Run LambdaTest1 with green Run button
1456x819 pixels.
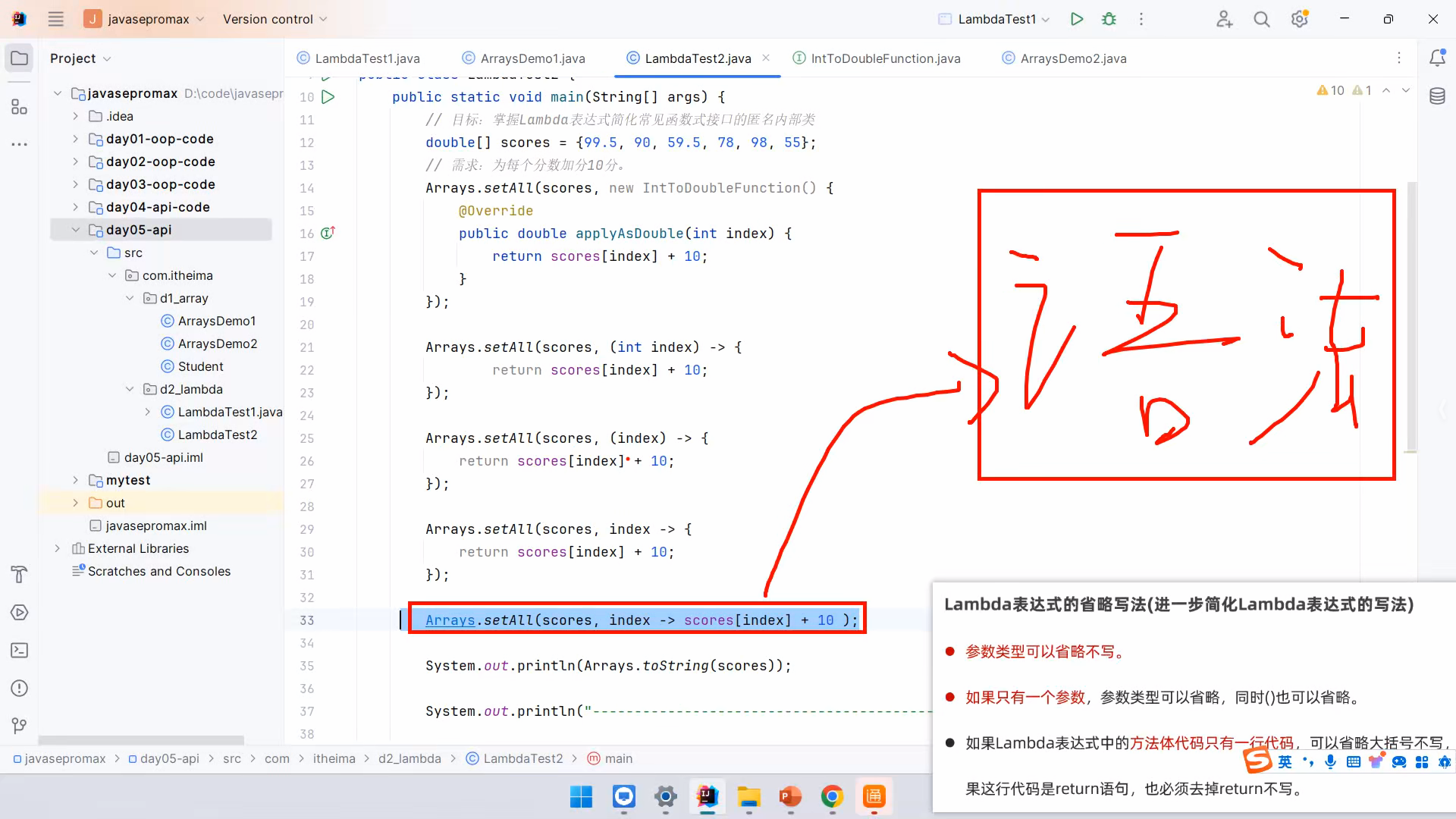click(x=1076, y=19)
